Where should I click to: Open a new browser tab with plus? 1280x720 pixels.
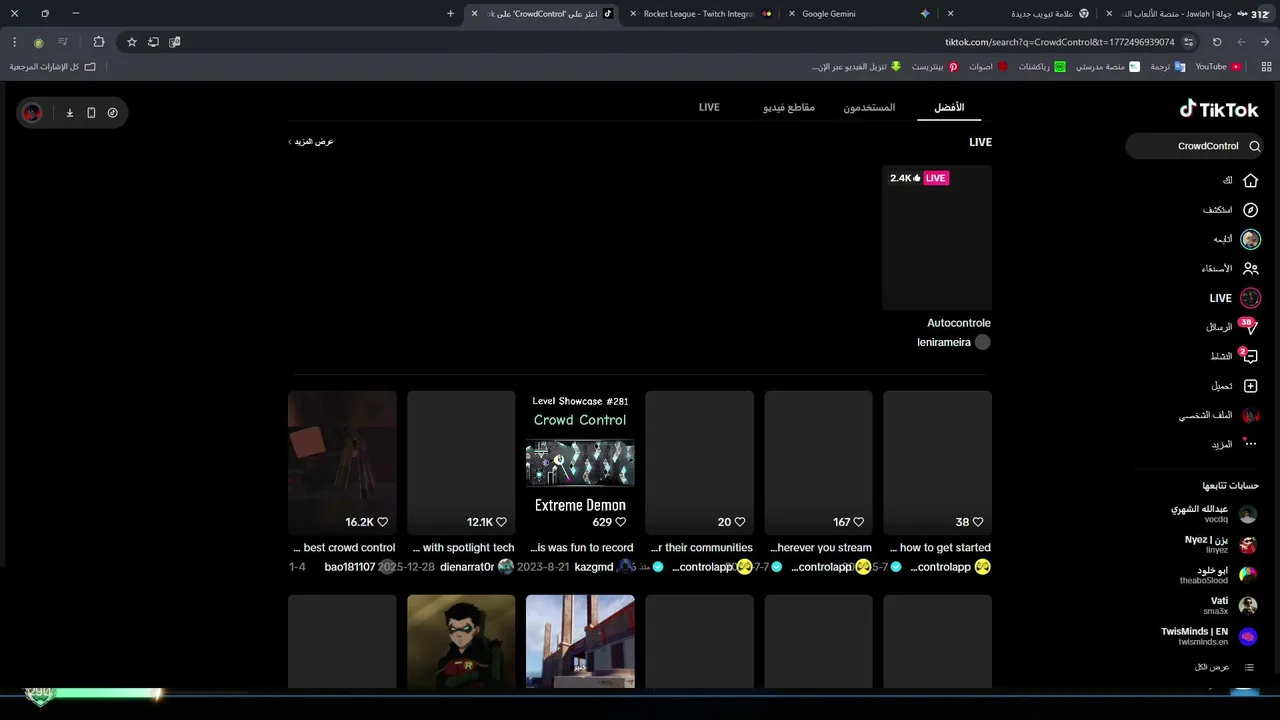point(450,14)
